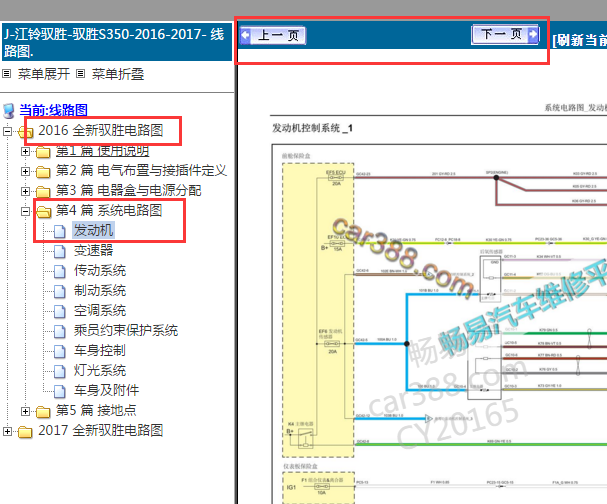The height and width of the screenshot is (504, 607).
Task: Click the computer icon beside 当前:线路图
Action: pos(9,111)
